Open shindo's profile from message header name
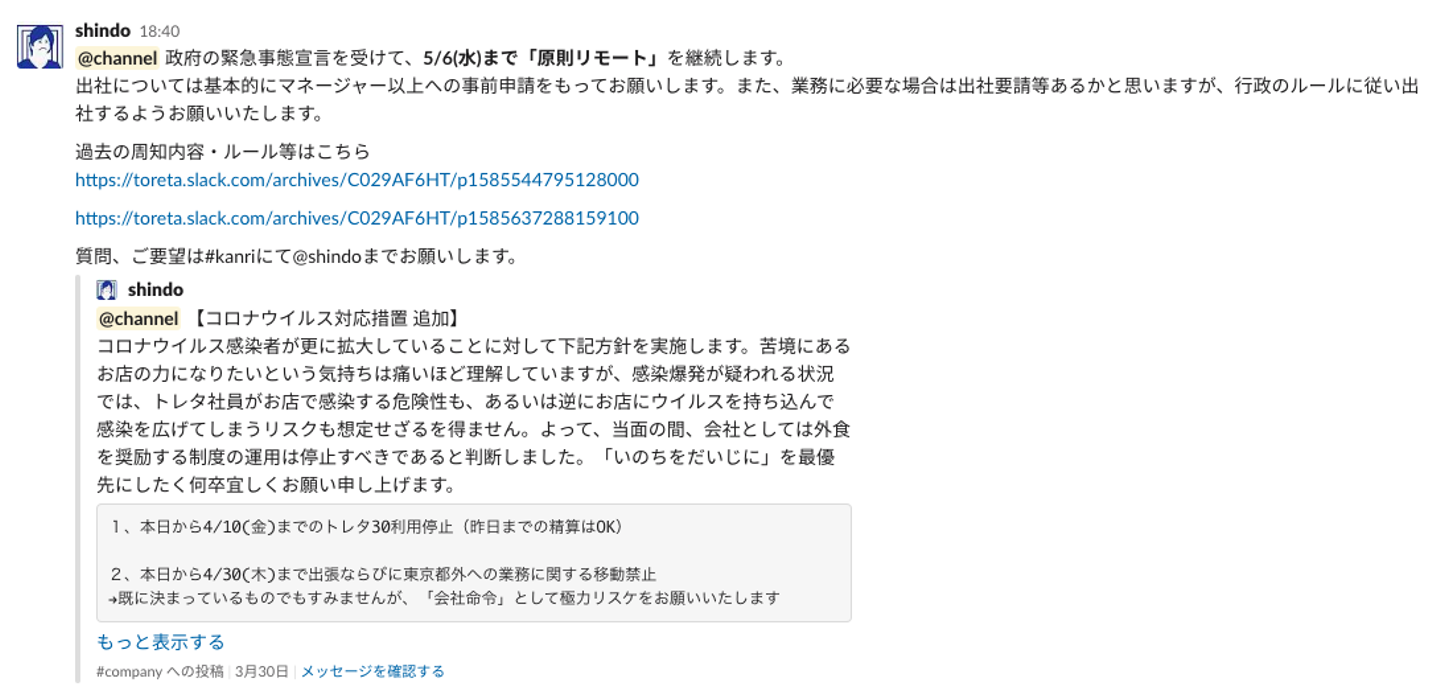The height and width of the screenshot is (690, 1440). [102, 31]
